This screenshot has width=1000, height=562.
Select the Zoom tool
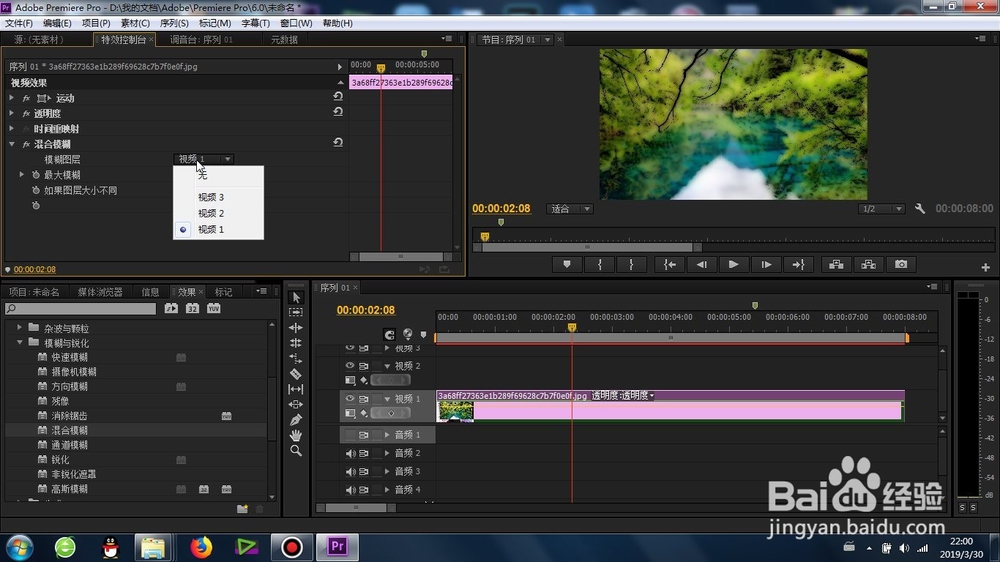click(296, 450)
